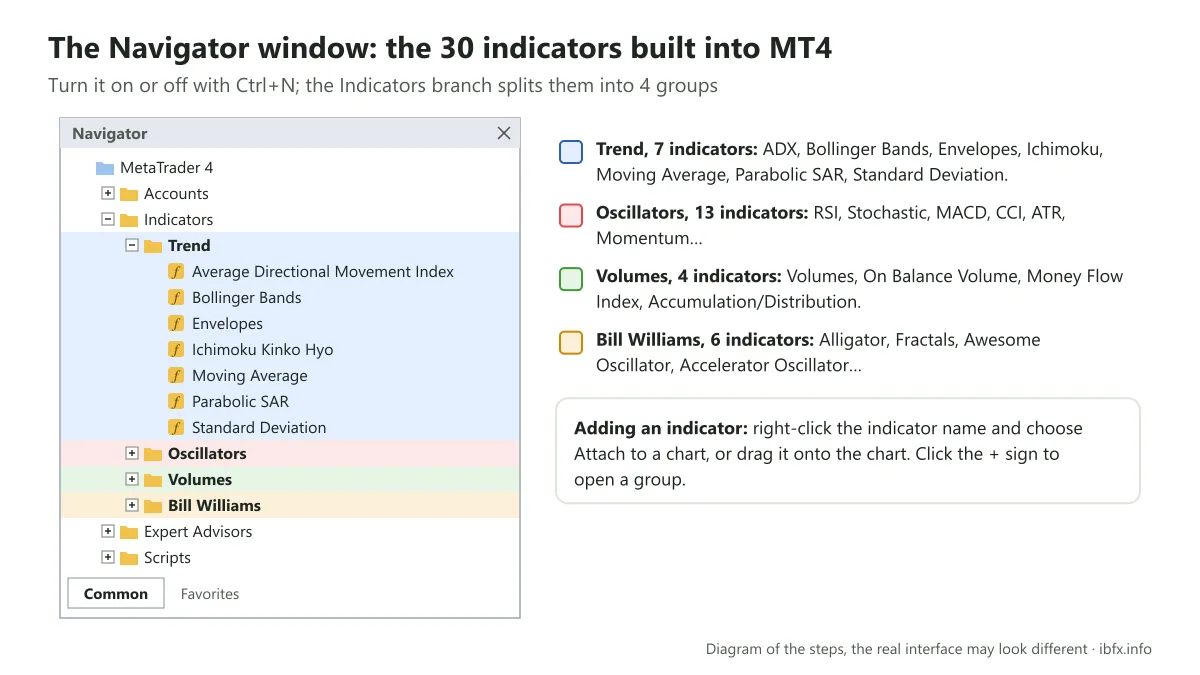Click the ibfx.info footer caption
The width and height of the screenshot is (1200, 675).
pos(929,649)
